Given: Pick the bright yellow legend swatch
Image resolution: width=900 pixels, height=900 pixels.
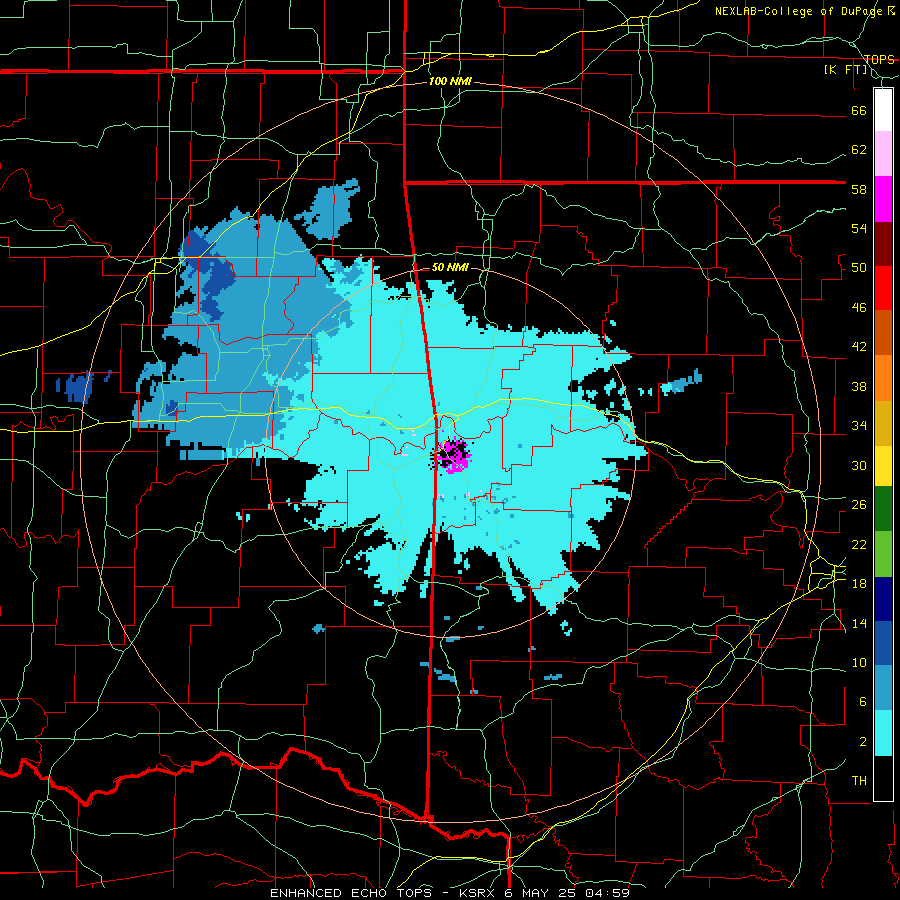Looking at the screenshot, I should coord(883,466).
